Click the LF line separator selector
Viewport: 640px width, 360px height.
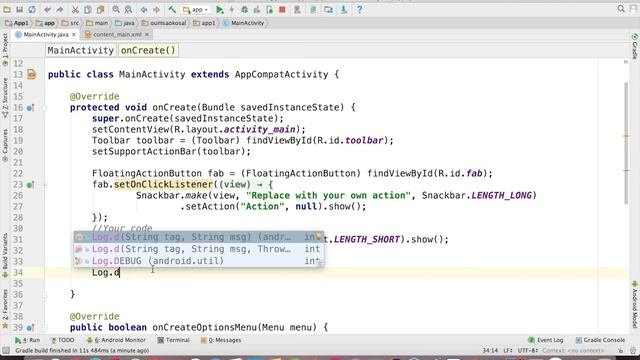pos(508,351)
